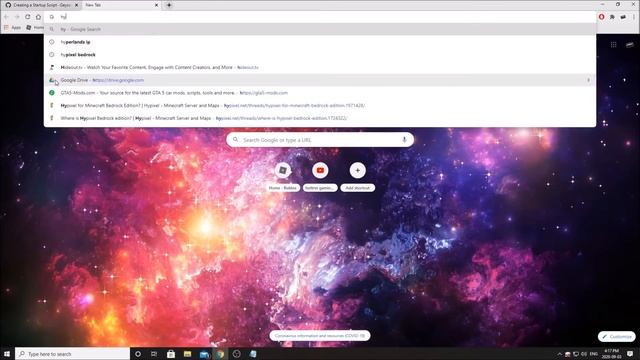The width and height of the screenshot is (640, 360).
Task: Close the Creating a Startup Script tab
Action: 76,5
